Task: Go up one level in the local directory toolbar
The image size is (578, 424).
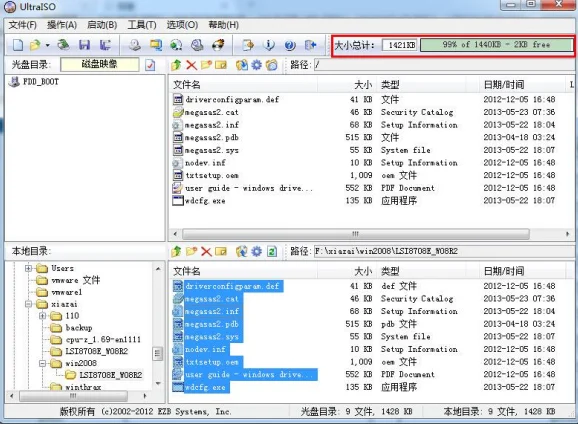Action: (176, 251)
